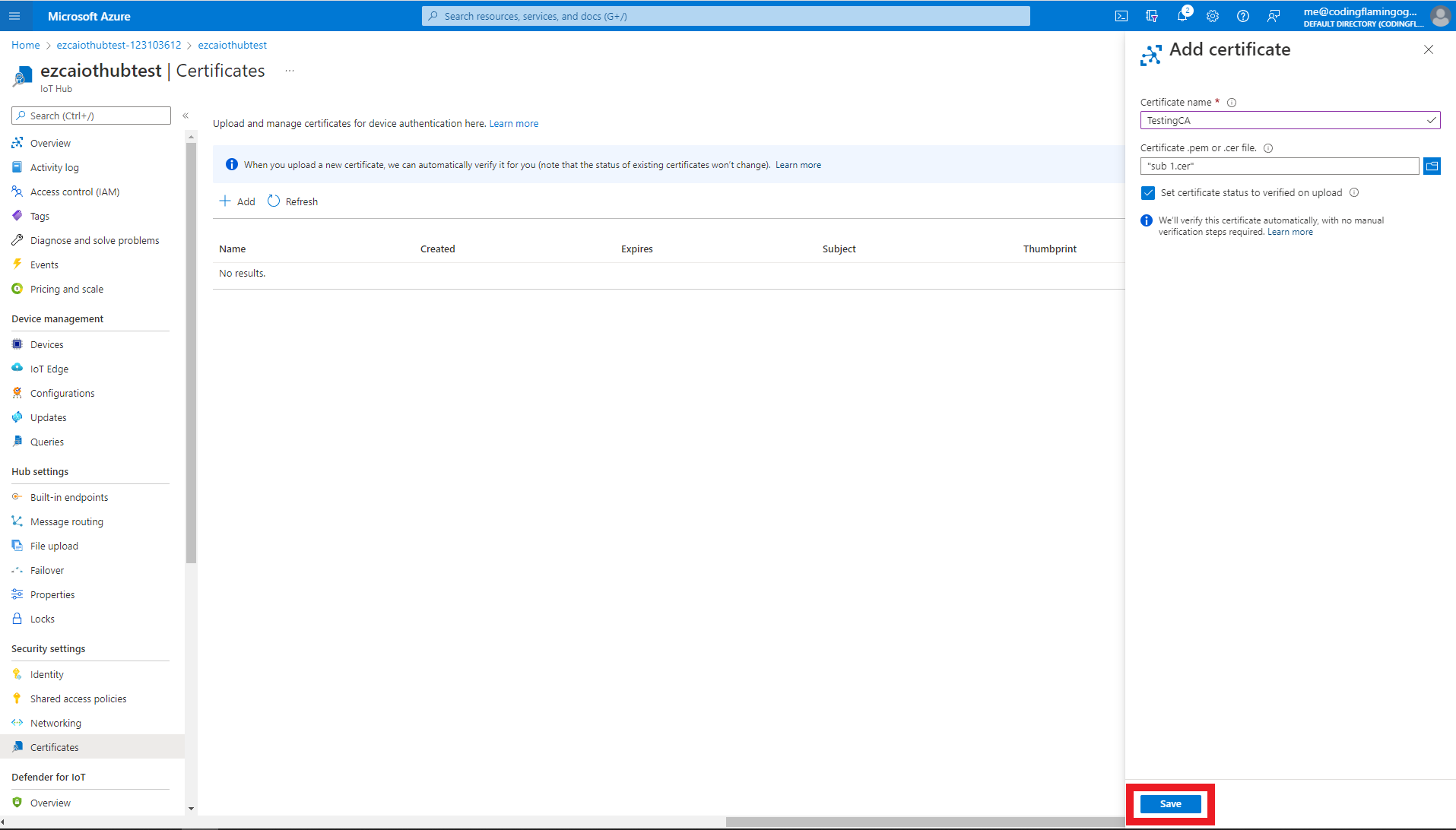1456x830 pixels.
Task: Click the sidebar vertical scrollbar
Action: pos(191,353)
